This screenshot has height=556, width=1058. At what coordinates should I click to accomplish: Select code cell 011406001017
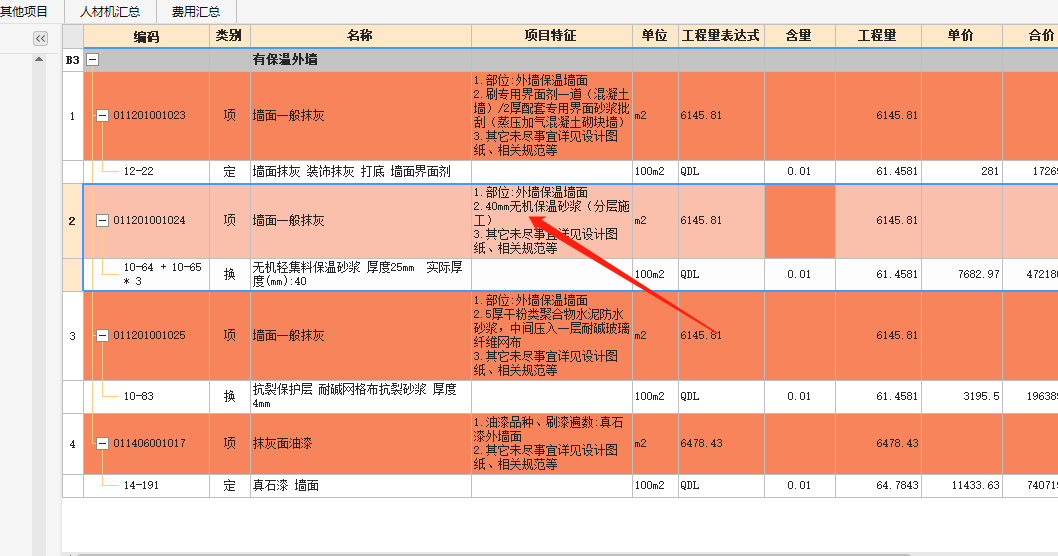pos(149,443)
